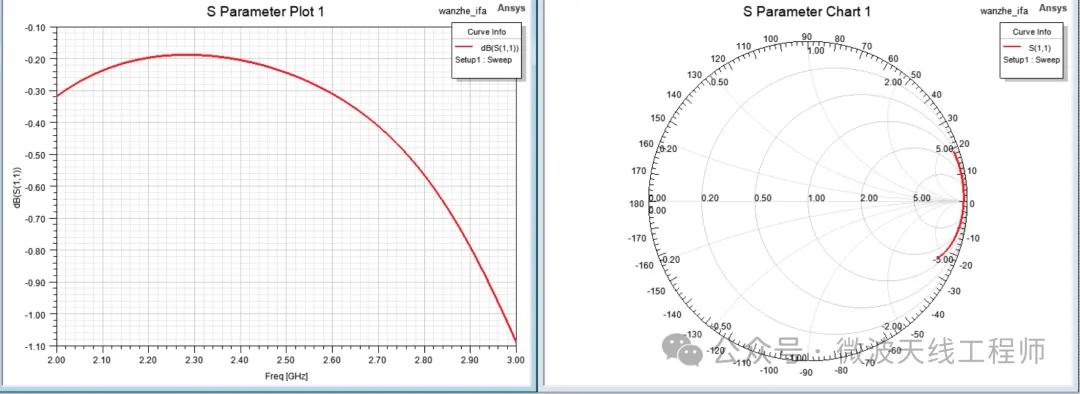1080x394 pixels.
Task: Click the 90 degree label atop Smith chart
Action: [x=807, y=37]
